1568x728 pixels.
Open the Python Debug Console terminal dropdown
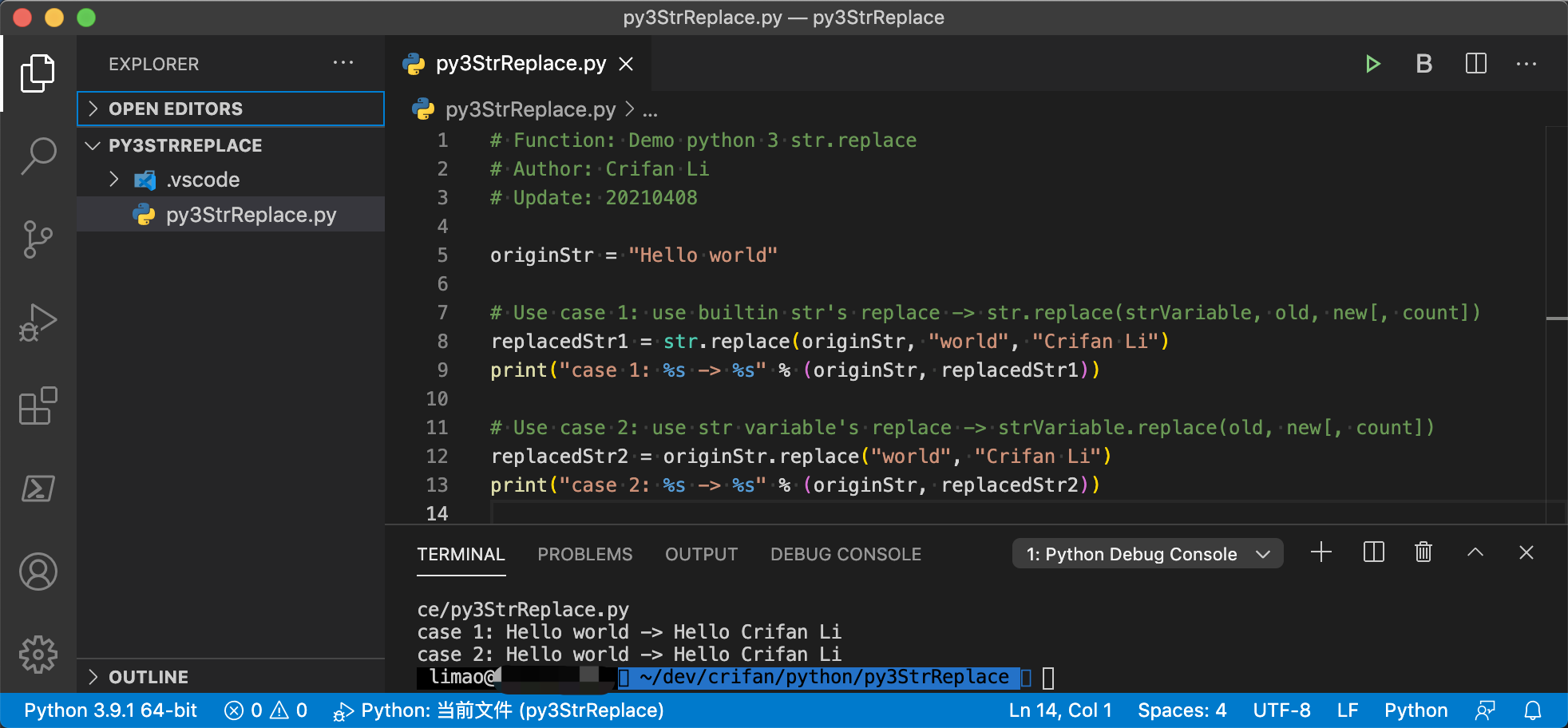pos(1148,554)
